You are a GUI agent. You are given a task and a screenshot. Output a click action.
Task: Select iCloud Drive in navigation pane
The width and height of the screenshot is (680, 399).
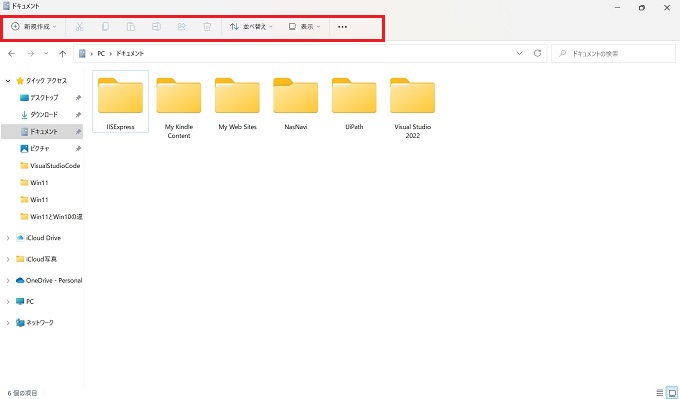click(x=39, y=238)
